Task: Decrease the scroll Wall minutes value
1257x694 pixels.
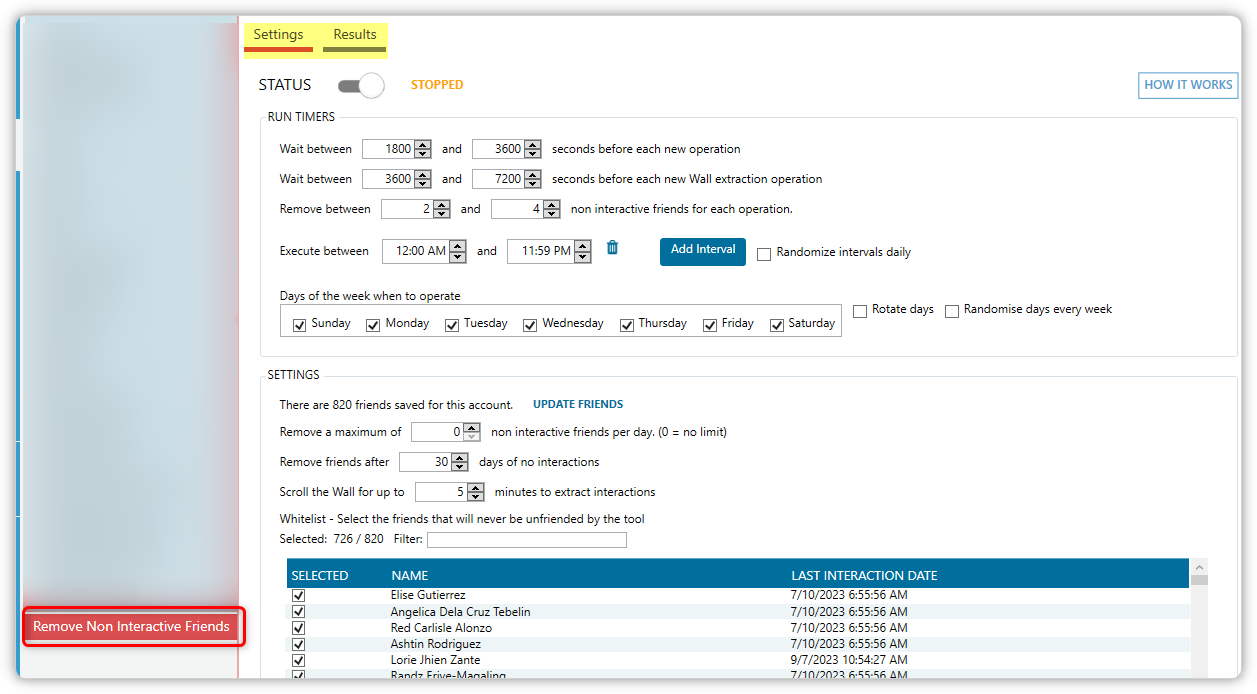Action: (476, 497)
